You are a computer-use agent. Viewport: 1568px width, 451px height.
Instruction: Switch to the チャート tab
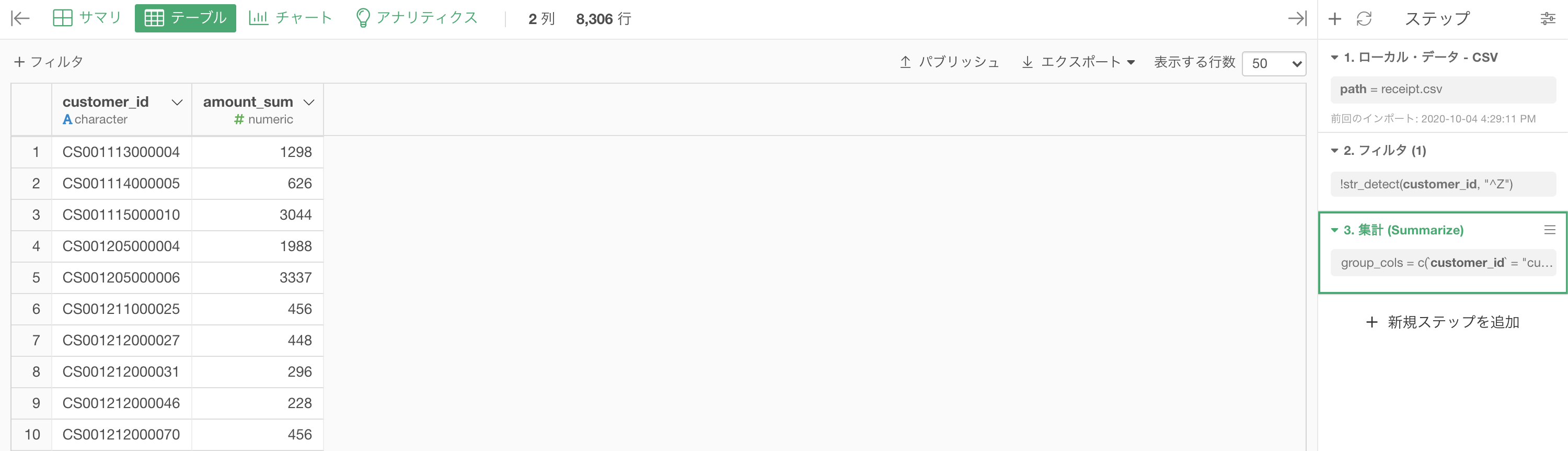(291, 18)
